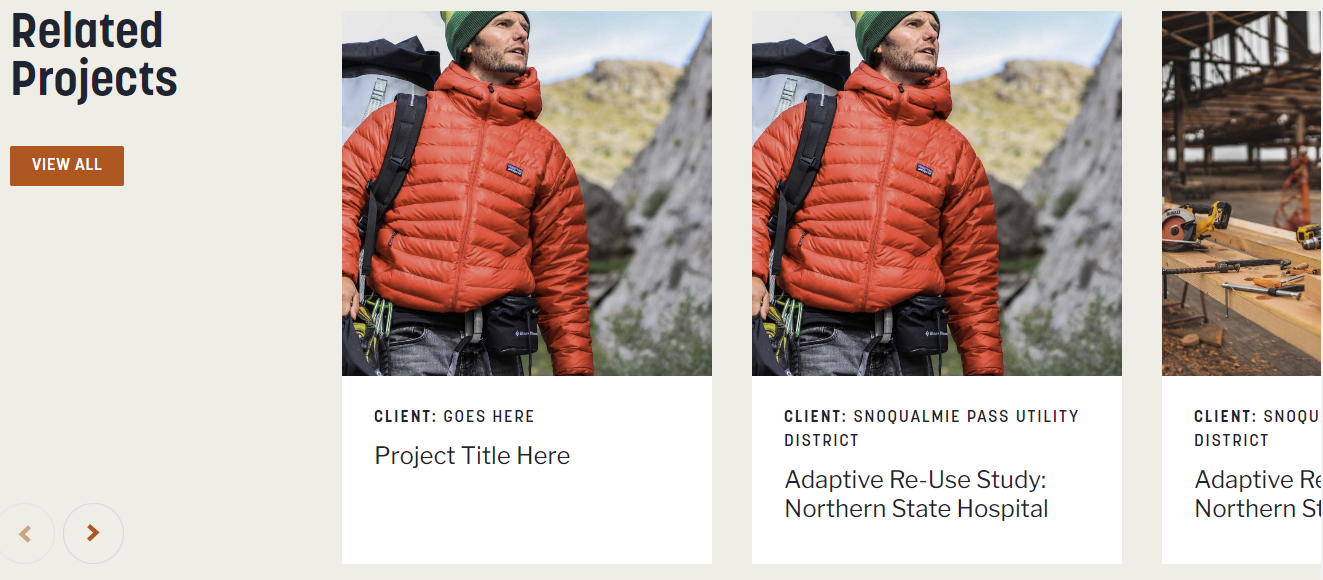The width and height of the screenshot is (1323, 580).
Task: Click the jacket logo in the second card photo
Action: click(925, 170)
